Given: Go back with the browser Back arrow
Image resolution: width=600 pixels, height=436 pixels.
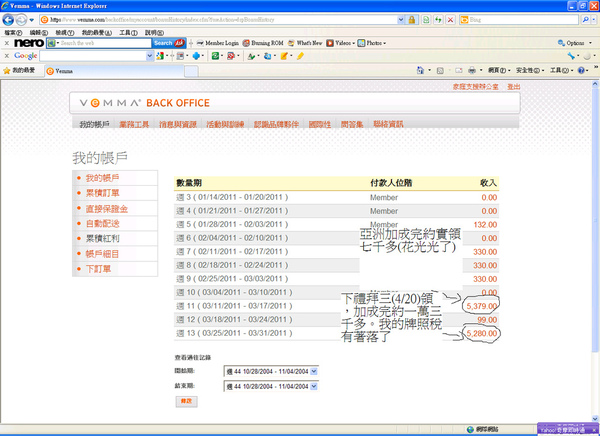Looking at the screenshot, I should coord(8,20).
